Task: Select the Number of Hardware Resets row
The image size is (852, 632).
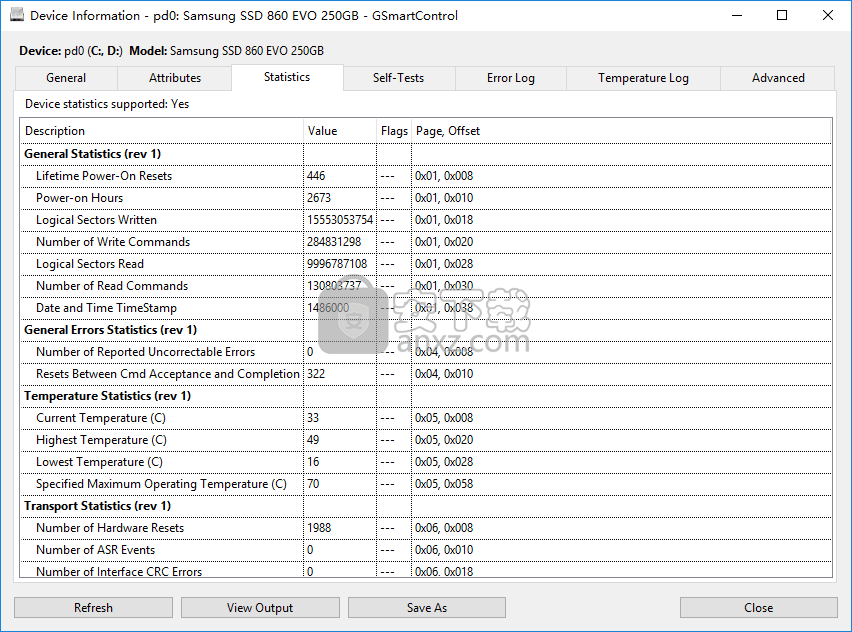Action: 426,528
